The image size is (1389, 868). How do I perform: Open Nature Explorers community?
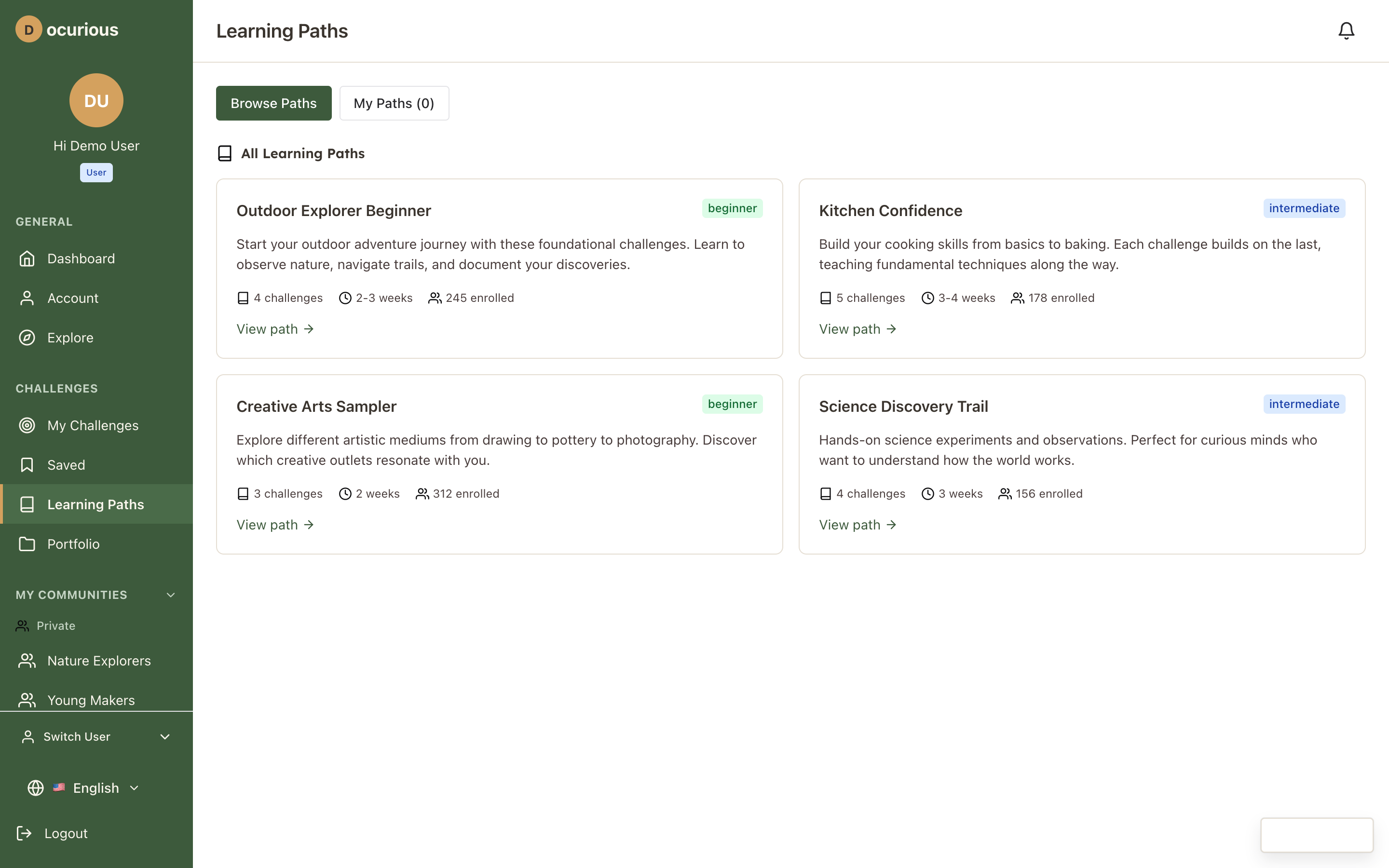click(x=99, y=661)
